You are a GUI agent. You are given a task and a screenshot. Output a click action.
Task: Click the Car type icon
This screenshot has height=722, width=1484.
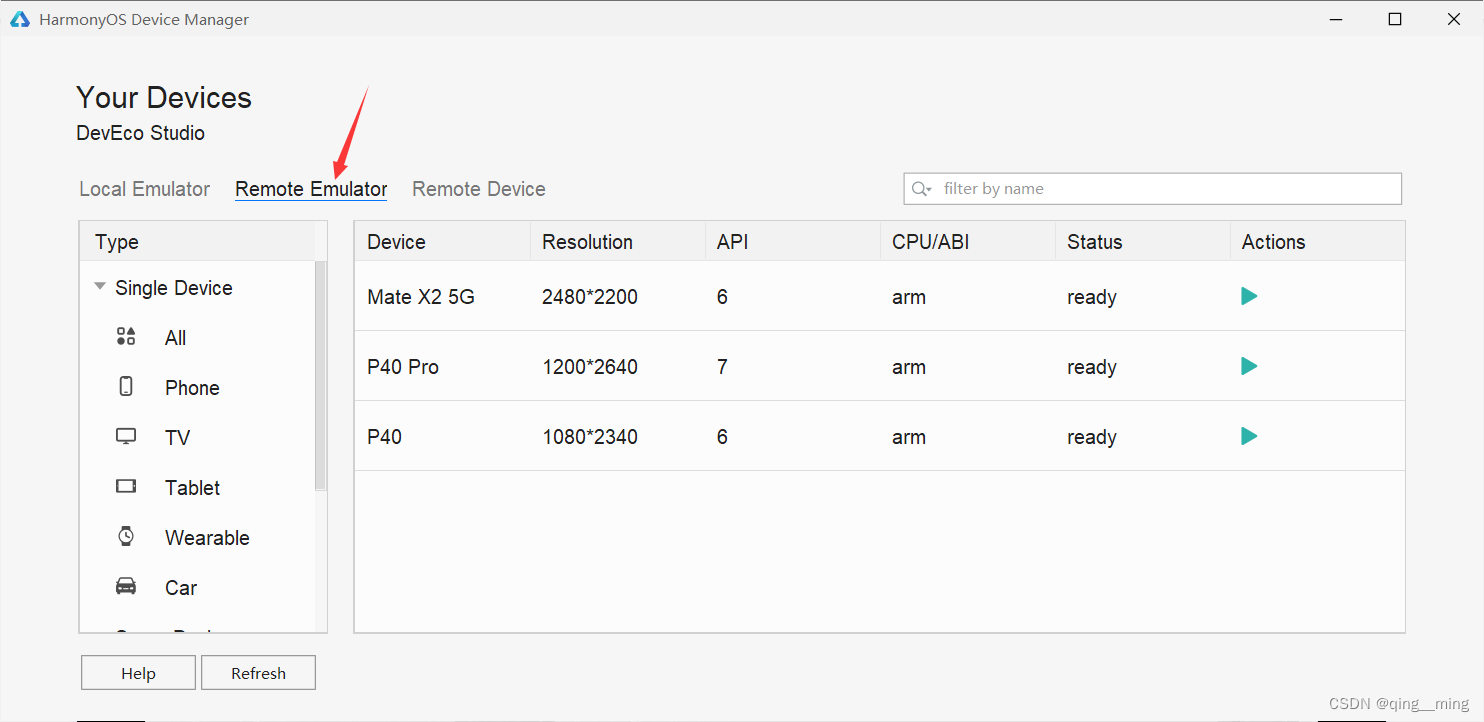pyautogui.click(x=126, y=586)
